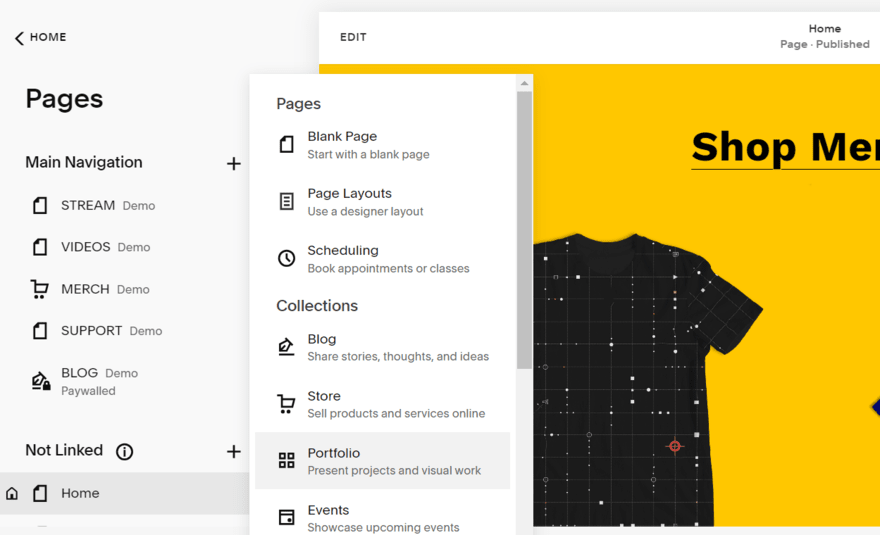Image resolution: width=880 pixels, height=535 pixels.
Task: Choose Page Layouts option
Action: pyautogui.click(x=382, y=202)
